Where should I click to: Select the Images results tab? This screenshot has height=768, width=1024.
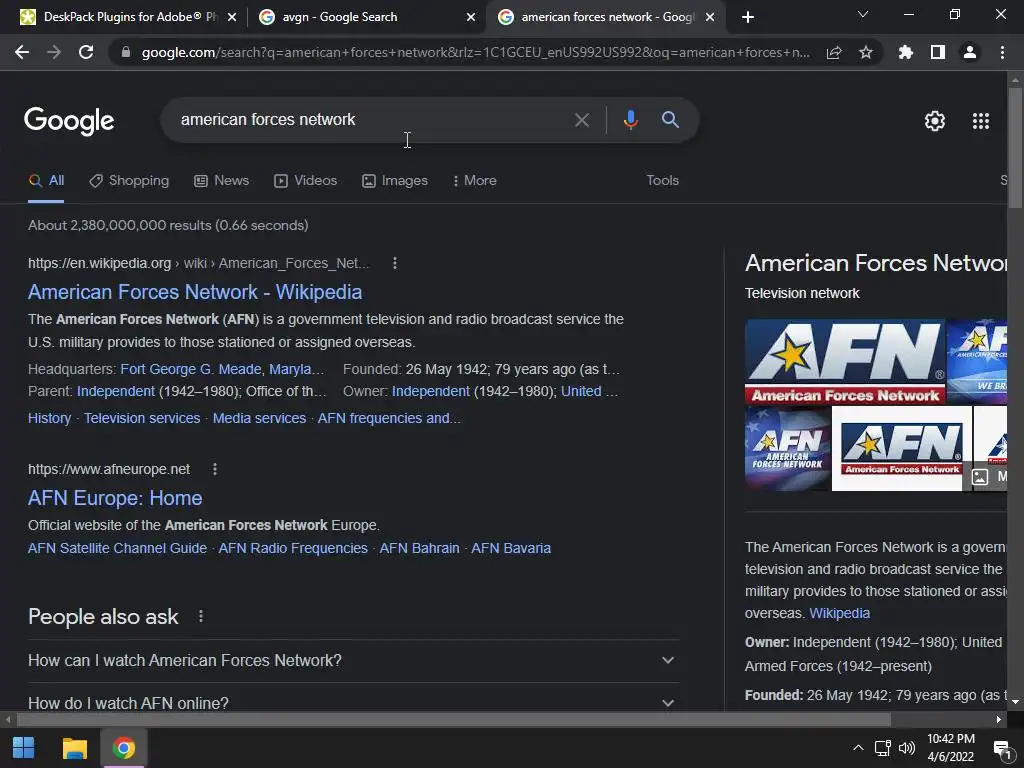395,181
